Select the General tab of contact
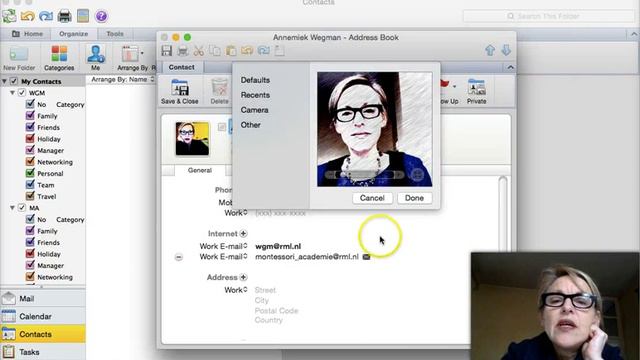 pos(200,170)
